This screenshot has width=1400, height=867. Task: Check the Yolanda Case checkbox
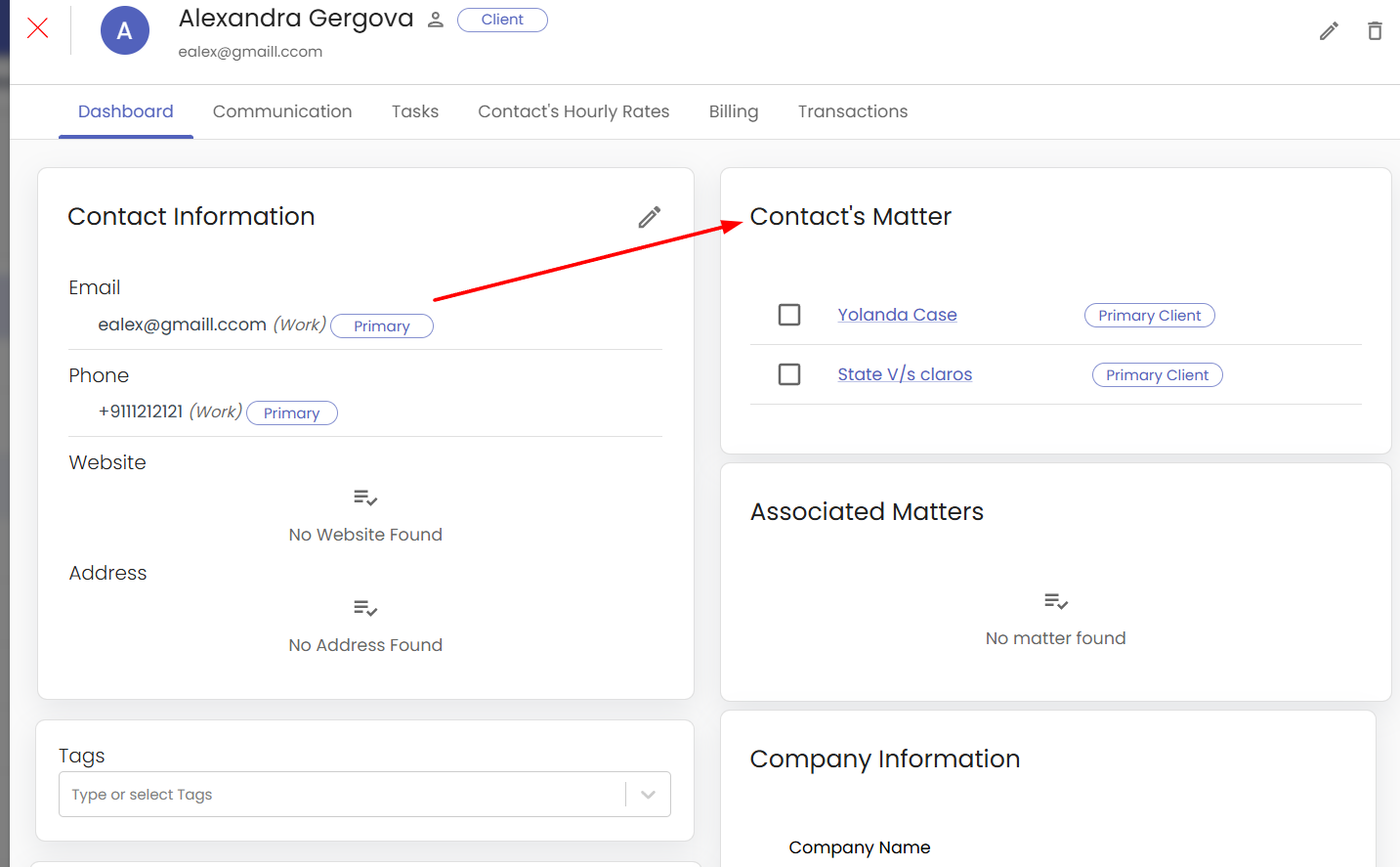click(789, 315)
